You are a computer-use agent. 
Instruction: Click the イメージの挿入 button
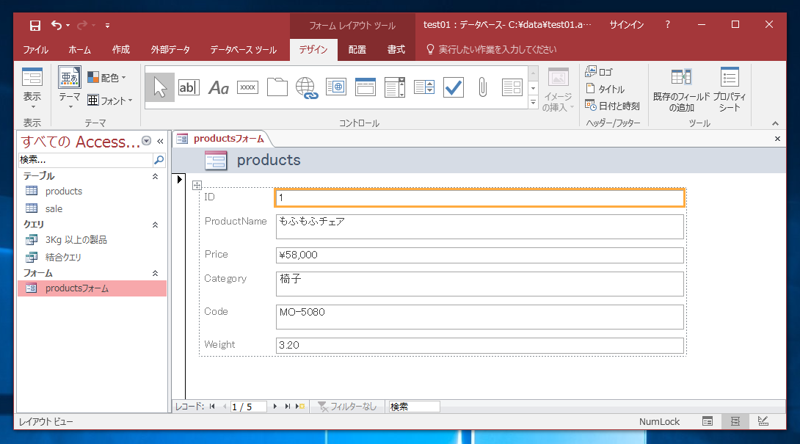[x=558, y=89]
